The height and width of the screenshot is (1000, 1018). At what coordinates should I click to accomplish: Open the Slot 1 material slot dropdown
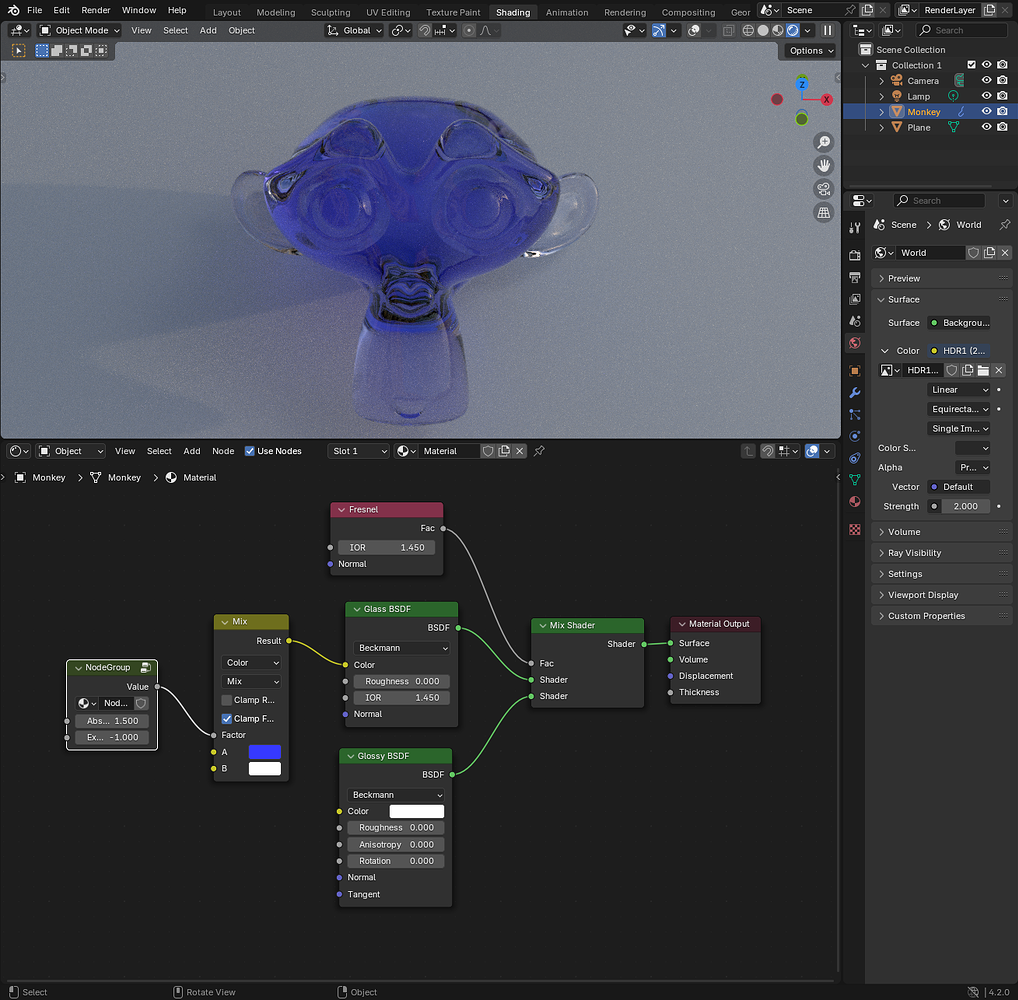tap(358, 451)
